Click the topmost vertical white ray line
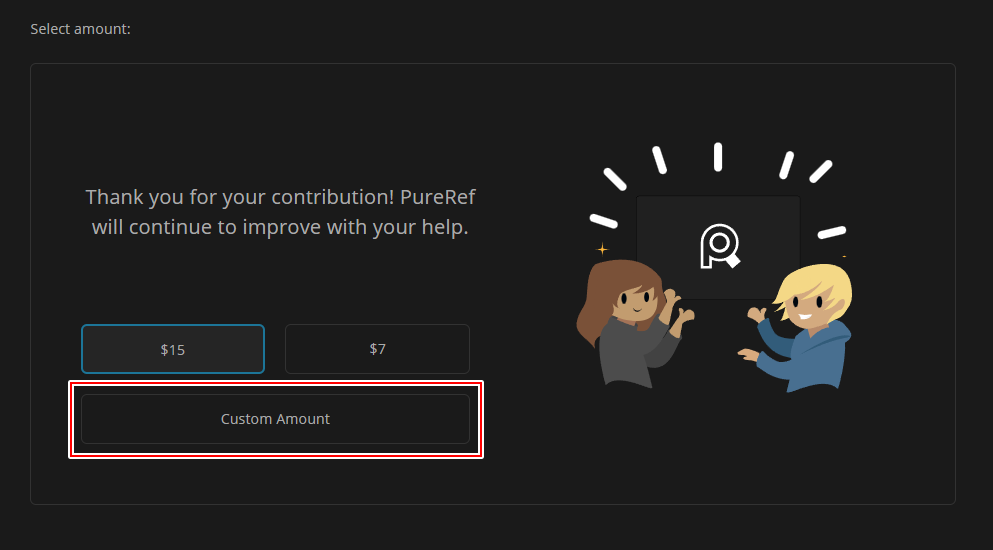993x550 pixels. (718, 157)
